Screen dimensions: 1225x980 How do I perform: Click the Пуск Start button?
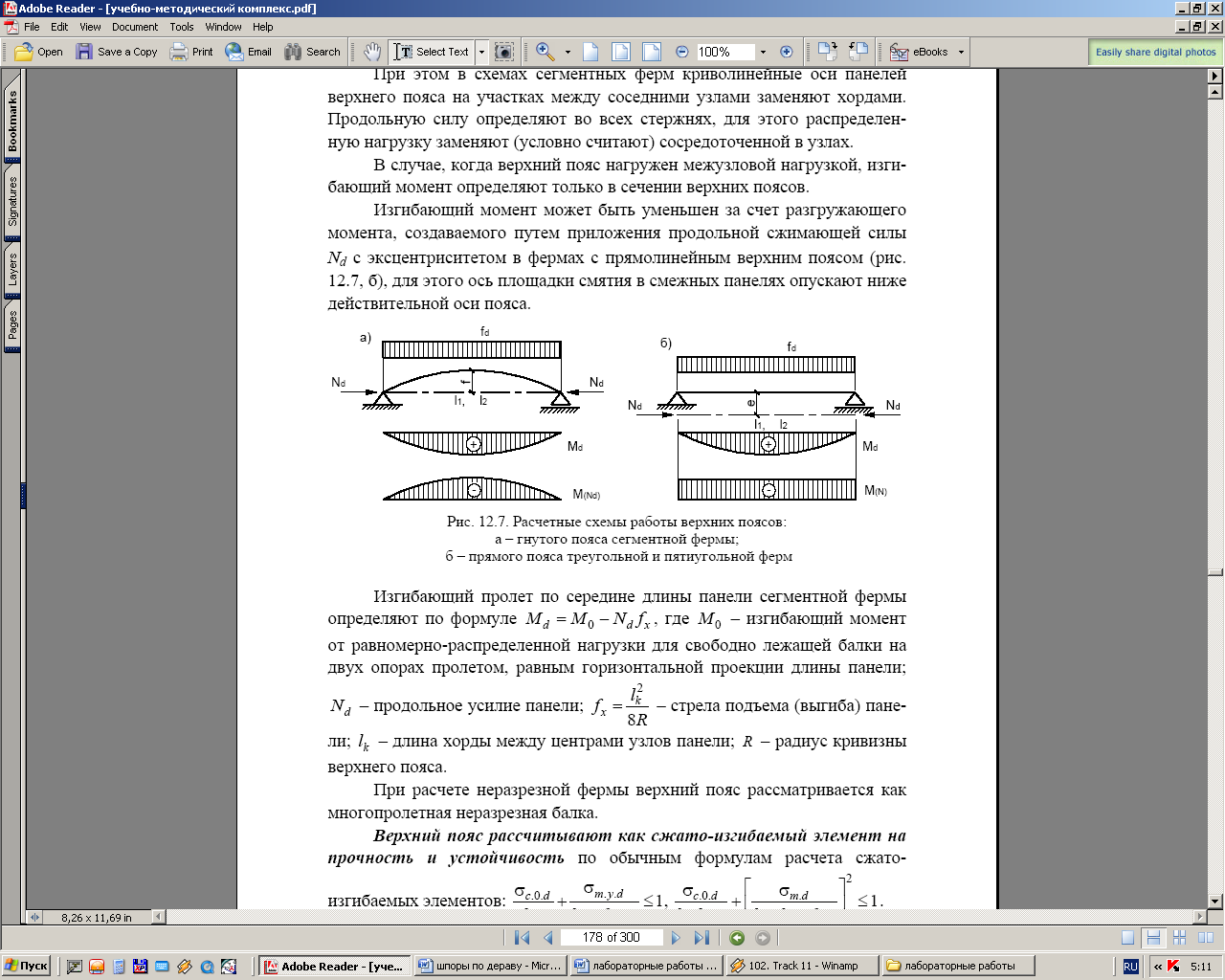[x=28, y=966]
